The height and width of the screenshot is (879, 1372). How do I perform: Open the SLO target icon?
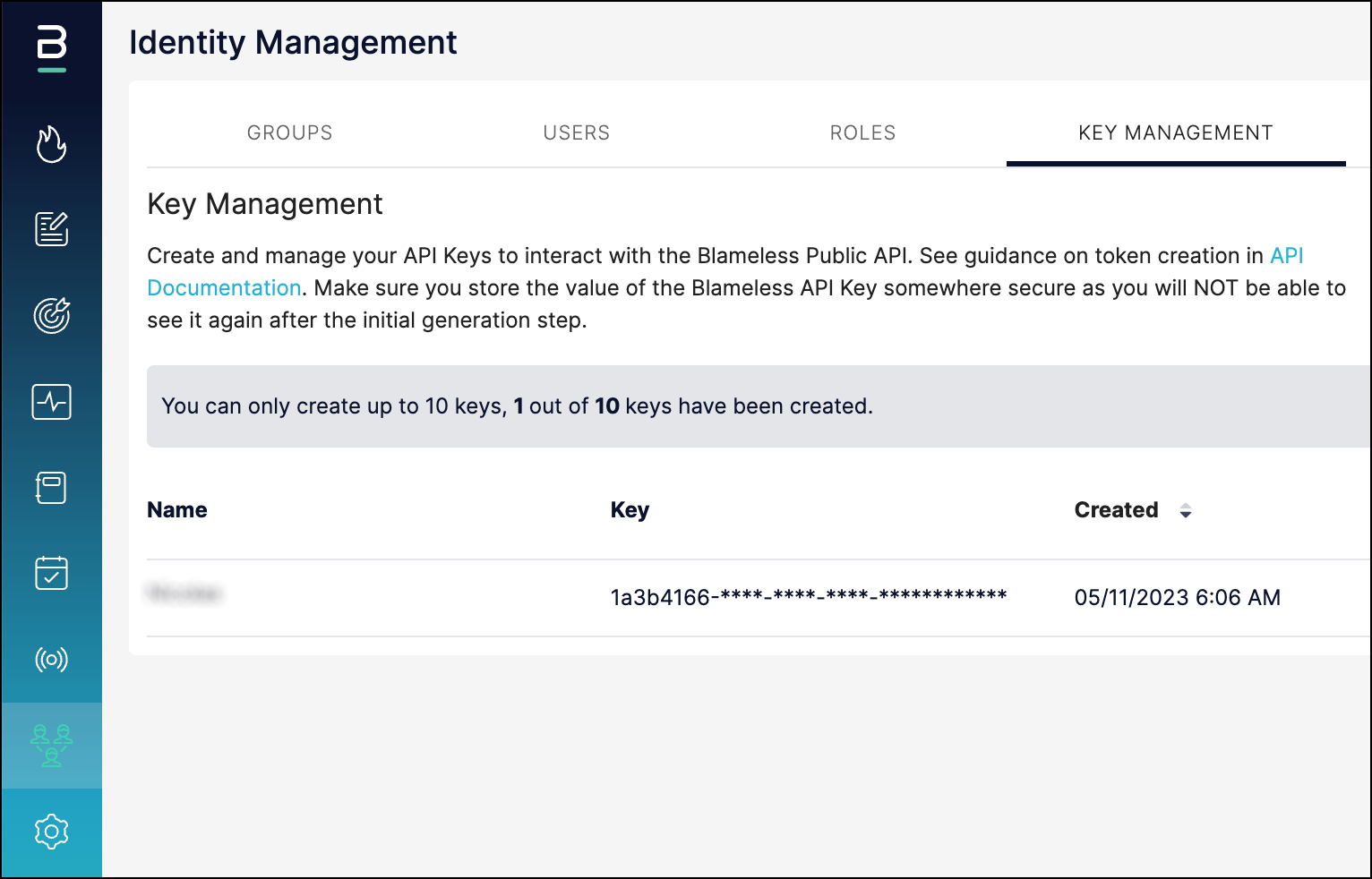tap(52, 315)
